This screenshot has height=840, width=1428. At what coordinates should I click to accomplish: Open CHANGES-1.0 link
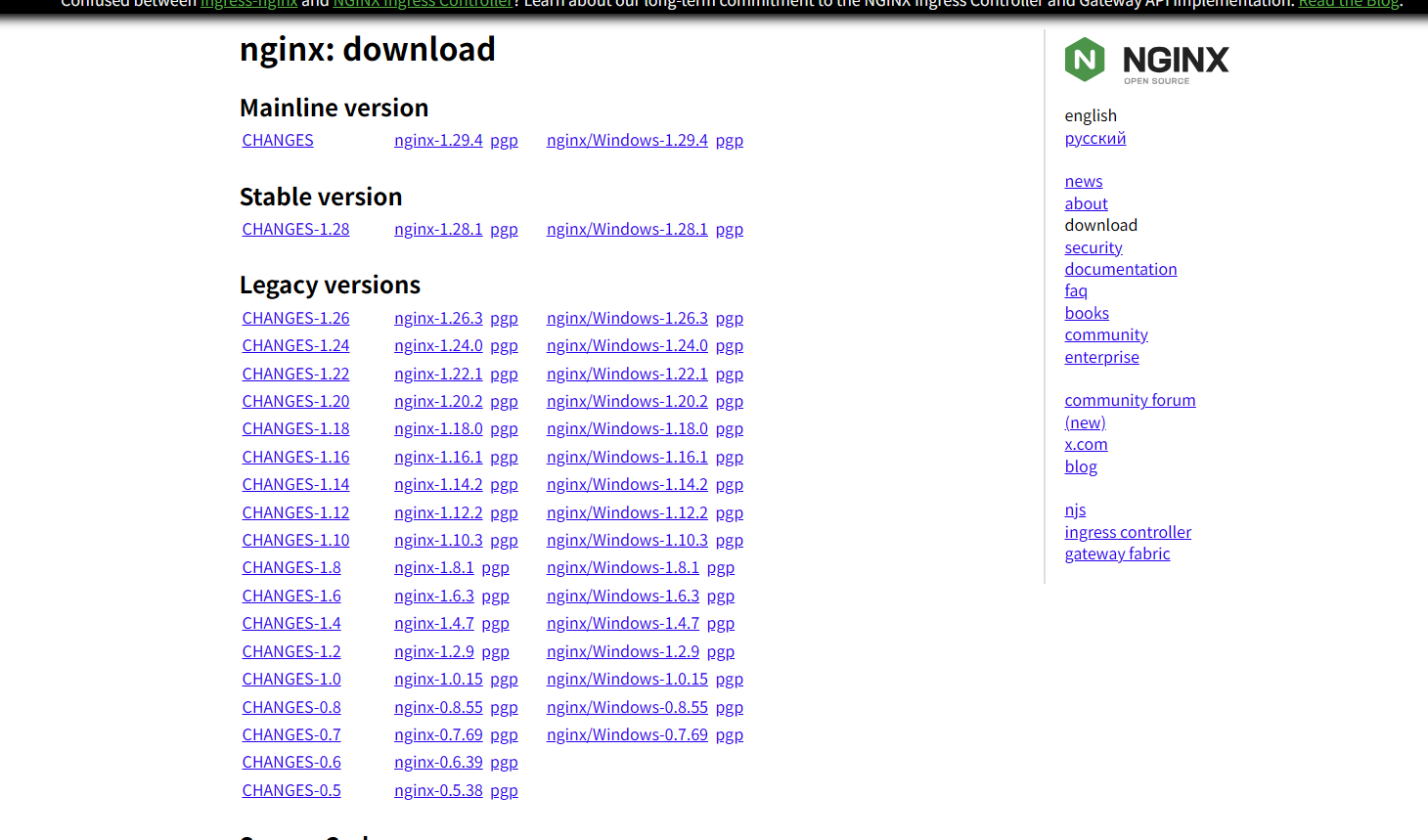coord(291,680)
